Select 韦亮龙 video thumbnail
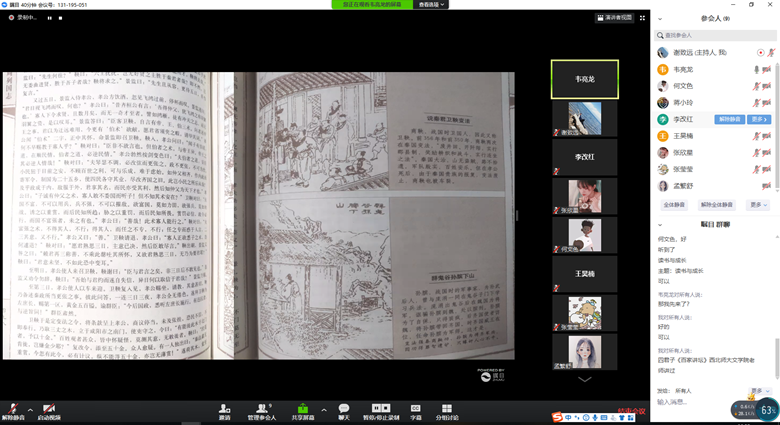The height and width of the screenshot is (425, 780). point(584,79)
